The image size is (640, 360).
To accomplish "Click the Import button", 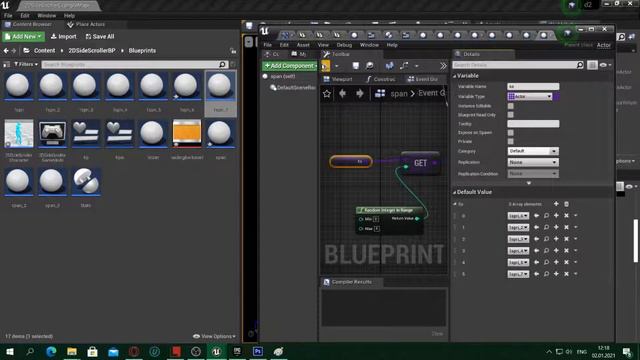I will pos(63,37).
